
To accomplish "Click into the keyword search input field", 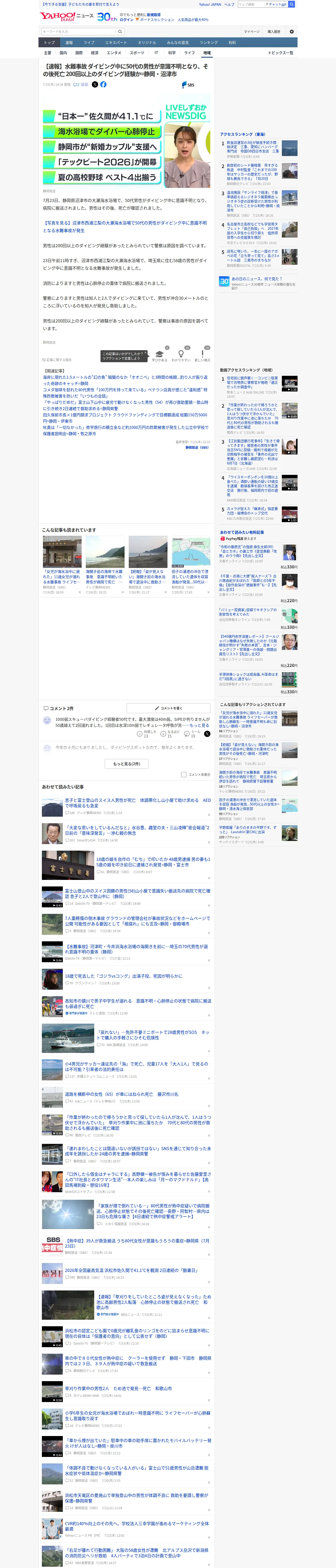I will [79, 32].
